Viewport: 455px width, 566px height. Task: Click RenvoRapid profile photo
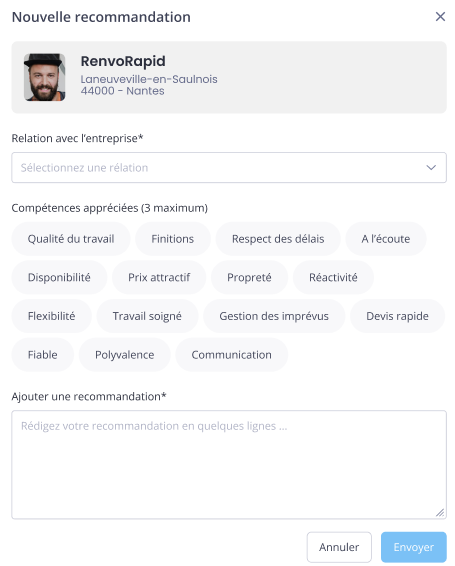click(x=44, y=77)
